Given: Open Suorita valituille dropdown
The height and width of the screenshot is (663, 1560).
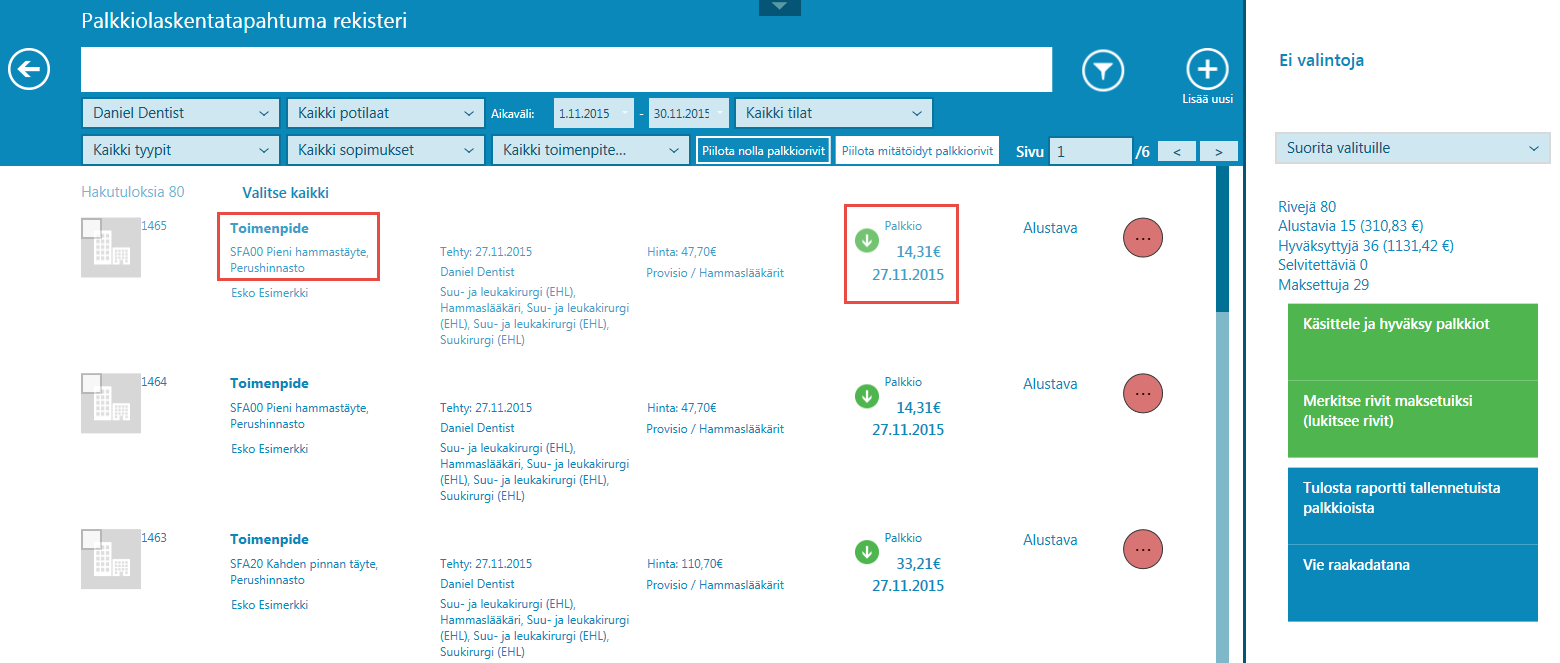Looking at the screenshot, I should click(x=1412, y=148).
